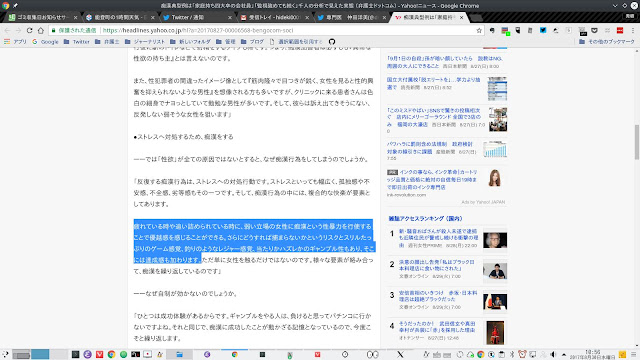Expand the 管理 bookmark folder

click(226, 42)
